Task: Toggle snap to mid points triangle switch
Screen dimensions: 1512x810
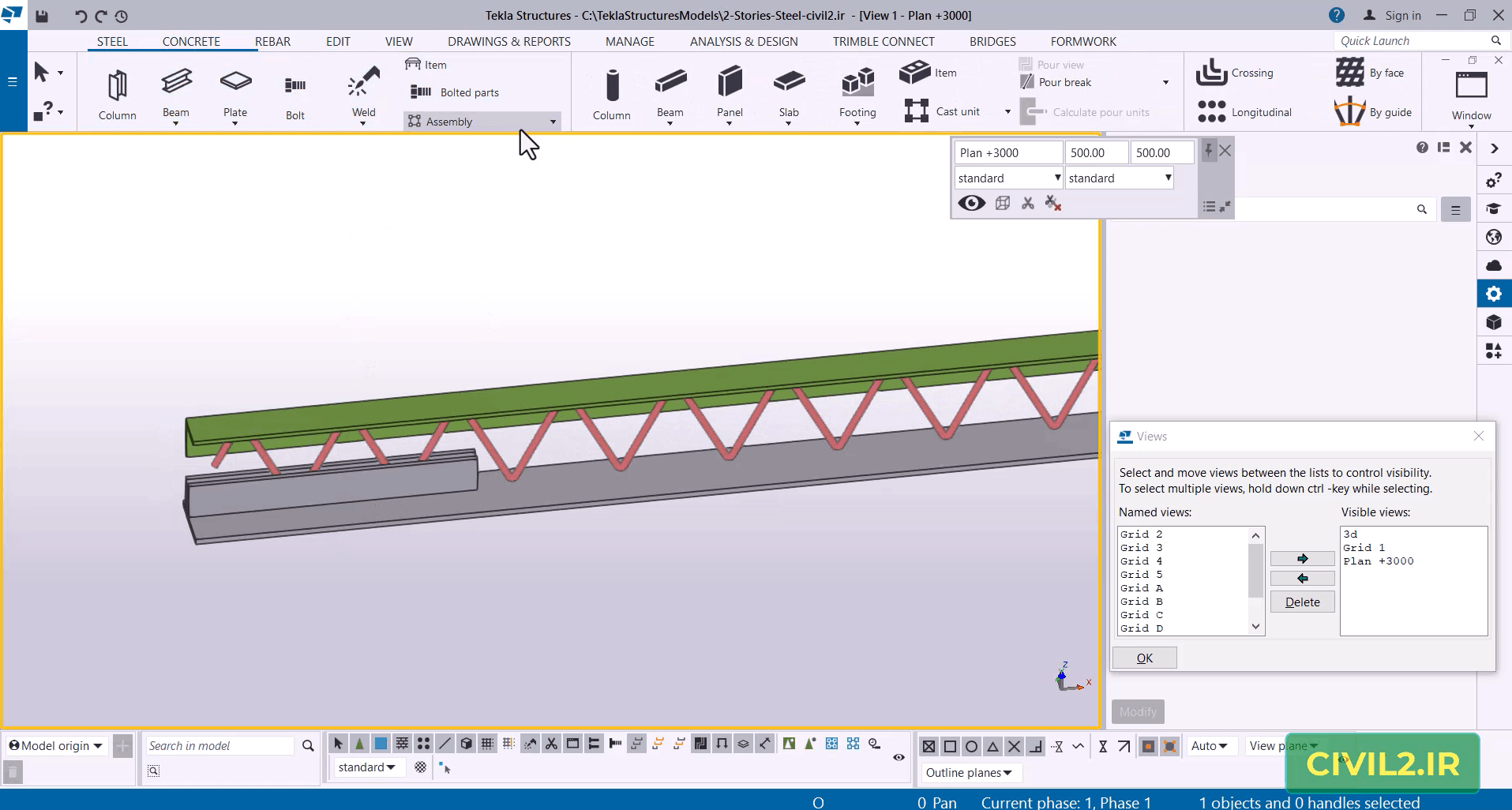Action: point(993,746)
